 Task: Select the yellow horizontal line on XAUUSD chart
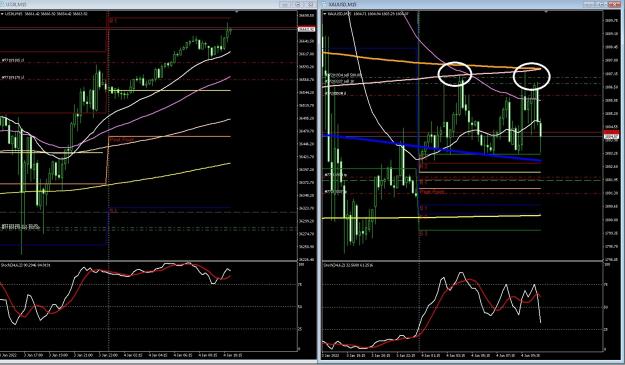coord(431,217)
